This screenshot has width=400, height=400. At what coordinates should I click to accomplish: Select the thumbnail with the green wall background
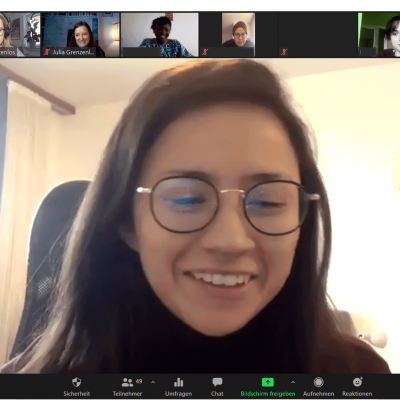point(379,35)
